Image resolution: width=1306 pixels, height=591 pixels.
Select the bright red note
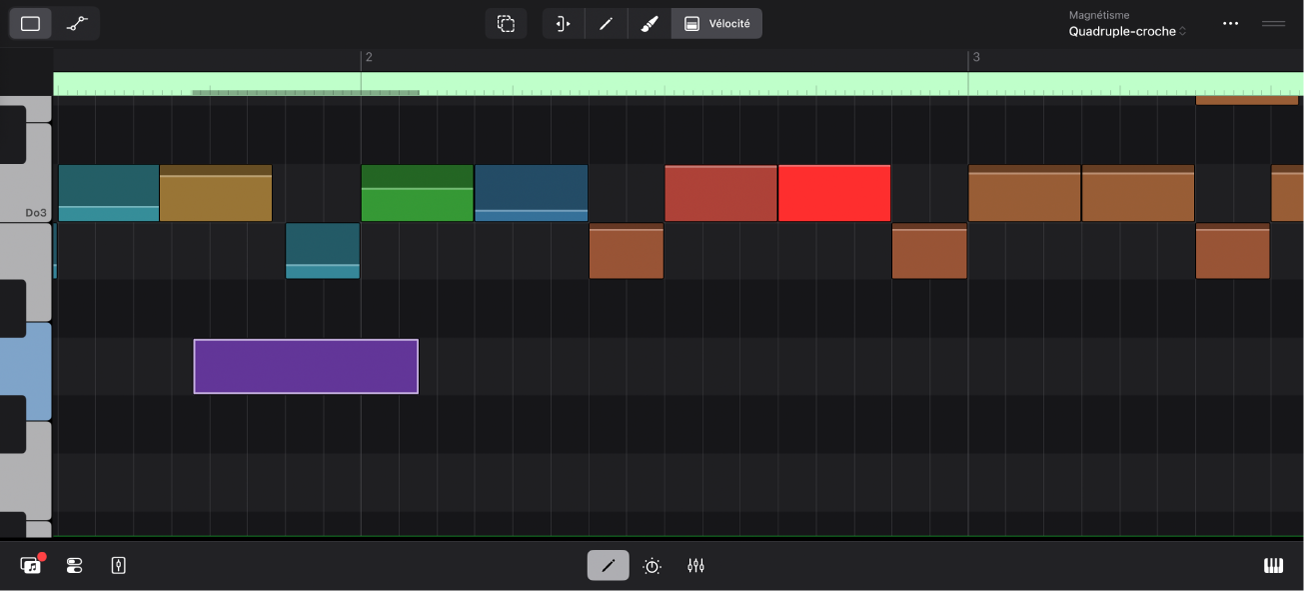(x=834, y=194)
